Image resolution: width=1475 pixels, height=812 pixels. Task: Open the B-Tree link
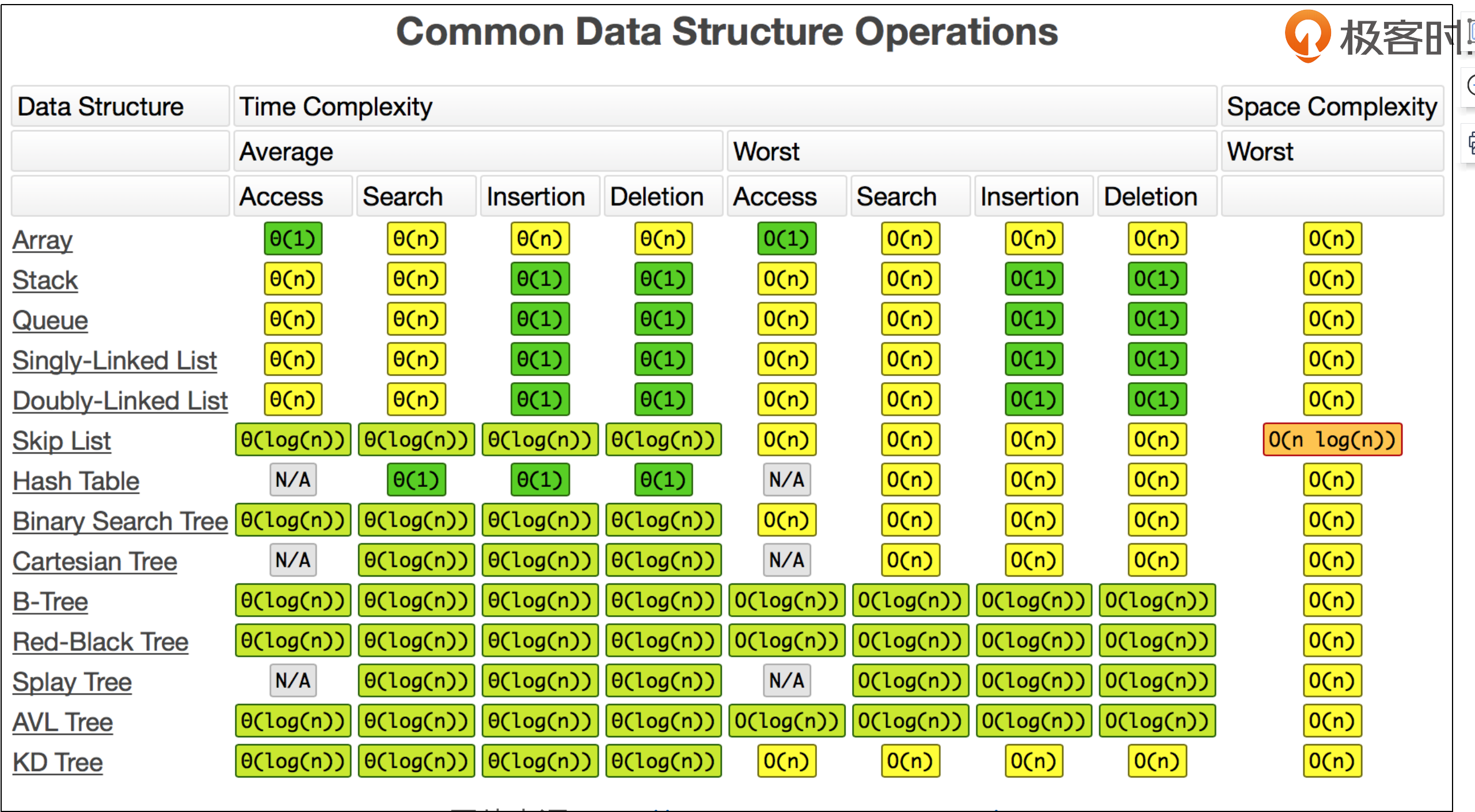point(50,602)
